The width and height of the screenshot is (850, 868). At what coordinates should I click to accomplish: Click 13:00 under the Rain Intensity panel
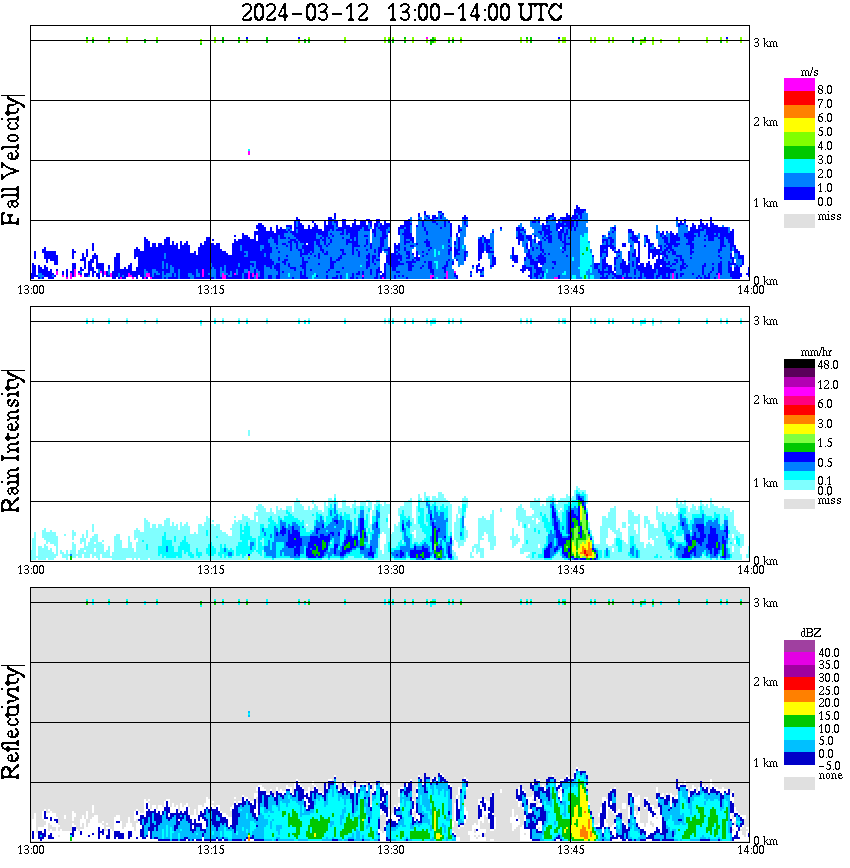[30, 570]
